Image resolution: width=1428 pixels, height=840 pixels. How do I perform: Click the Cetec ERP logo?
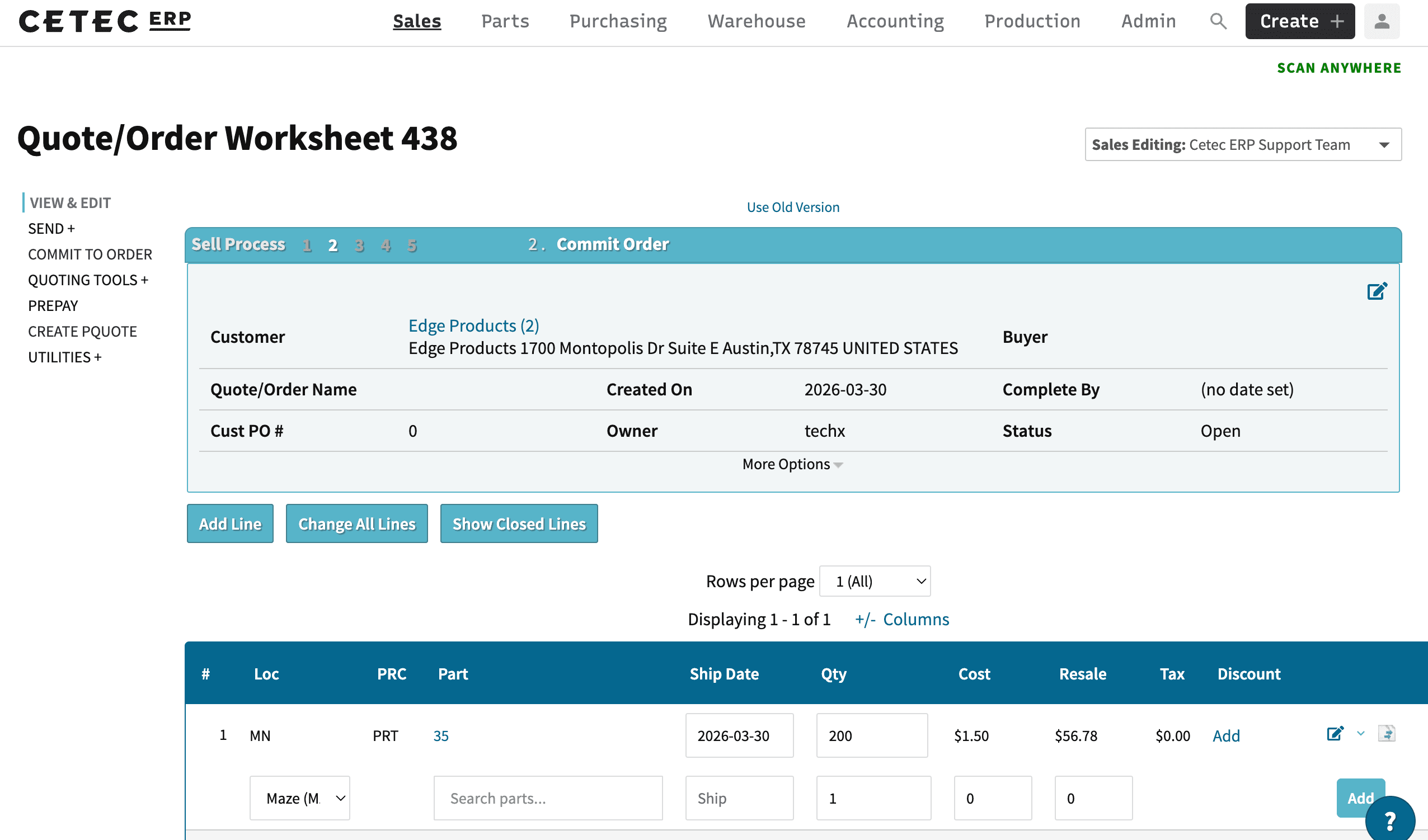[x=105, y=21]
